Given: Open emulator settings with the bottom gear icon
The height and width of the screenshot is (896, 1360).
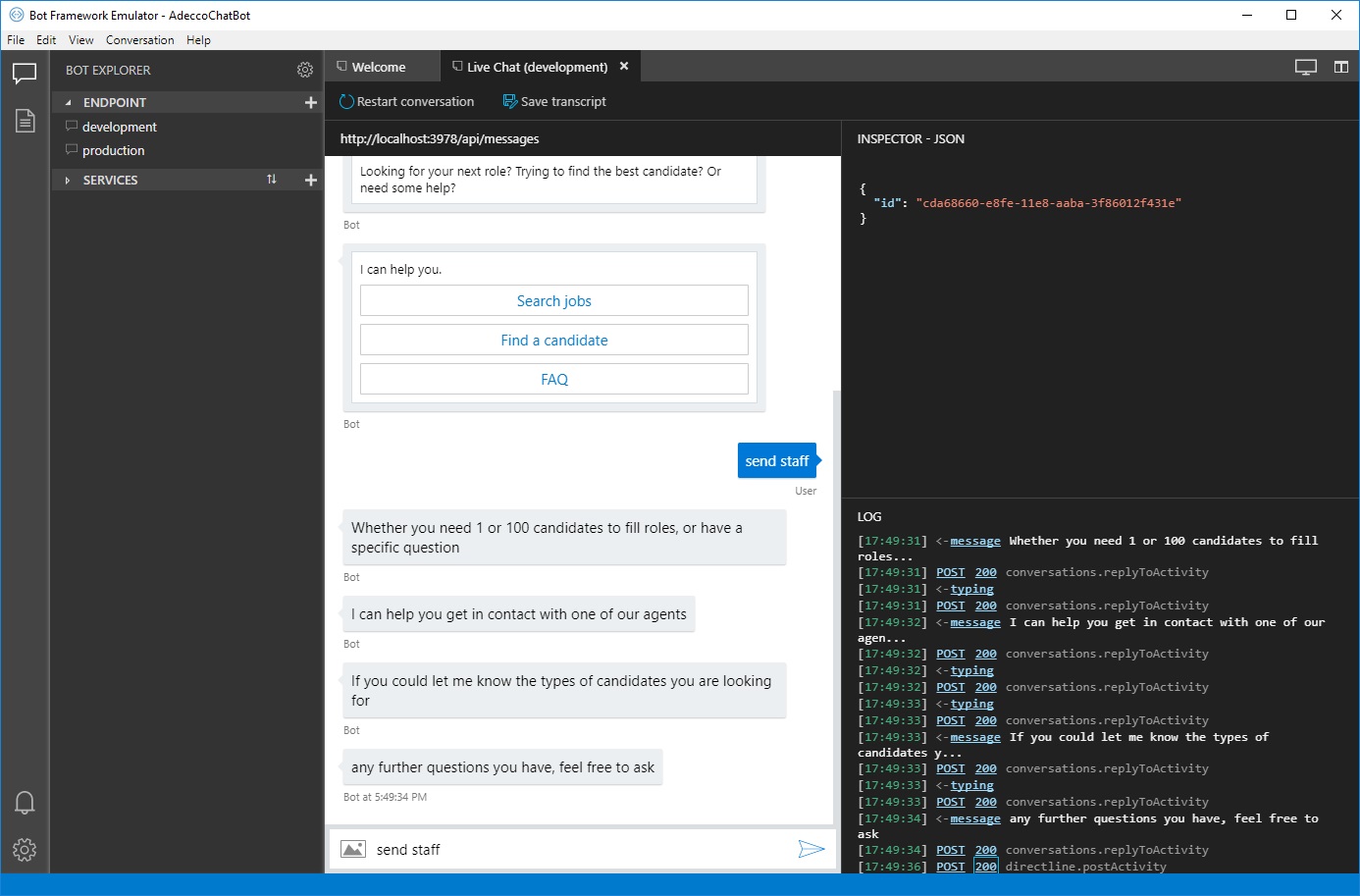Looking at the screenshot, I should coord(25,850).
